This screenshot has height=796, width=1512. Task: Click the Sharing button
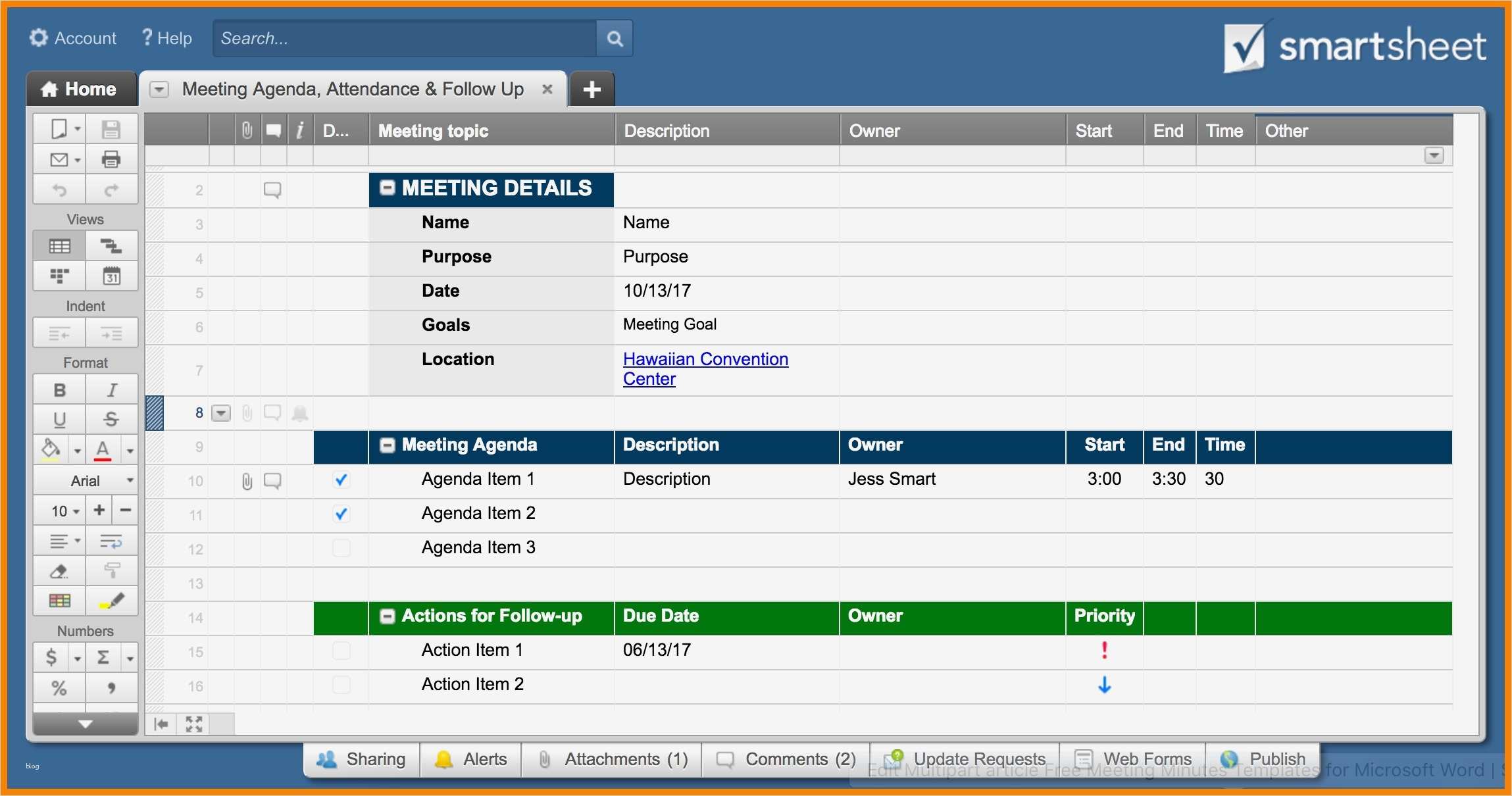[x=362, y=759]
